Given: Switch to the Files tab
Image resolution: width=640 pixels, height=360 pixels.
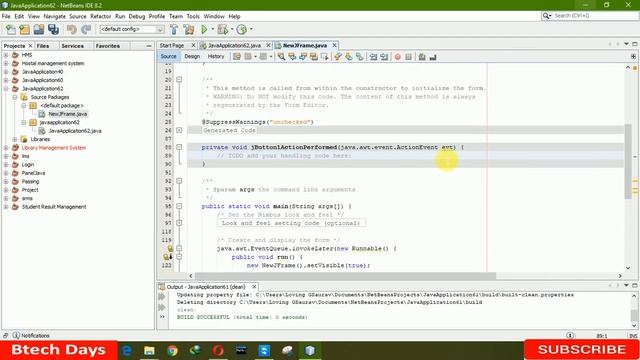Looking at the screenshot, I should [x=42, y=46].
